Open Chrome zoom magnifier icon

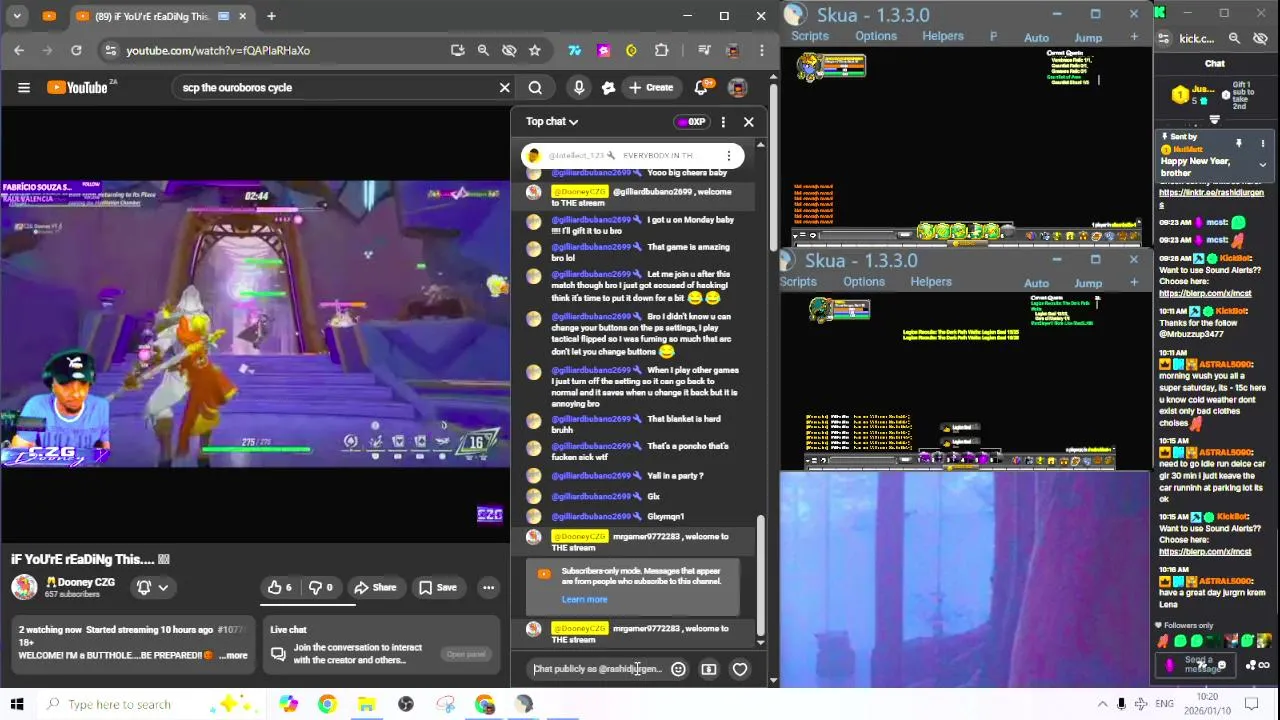483,50
